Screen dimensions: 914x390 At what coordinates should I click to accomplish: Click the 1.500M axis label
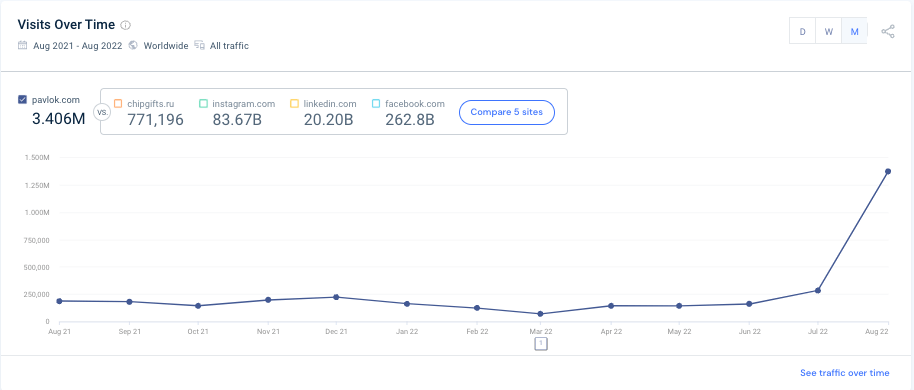37,158
